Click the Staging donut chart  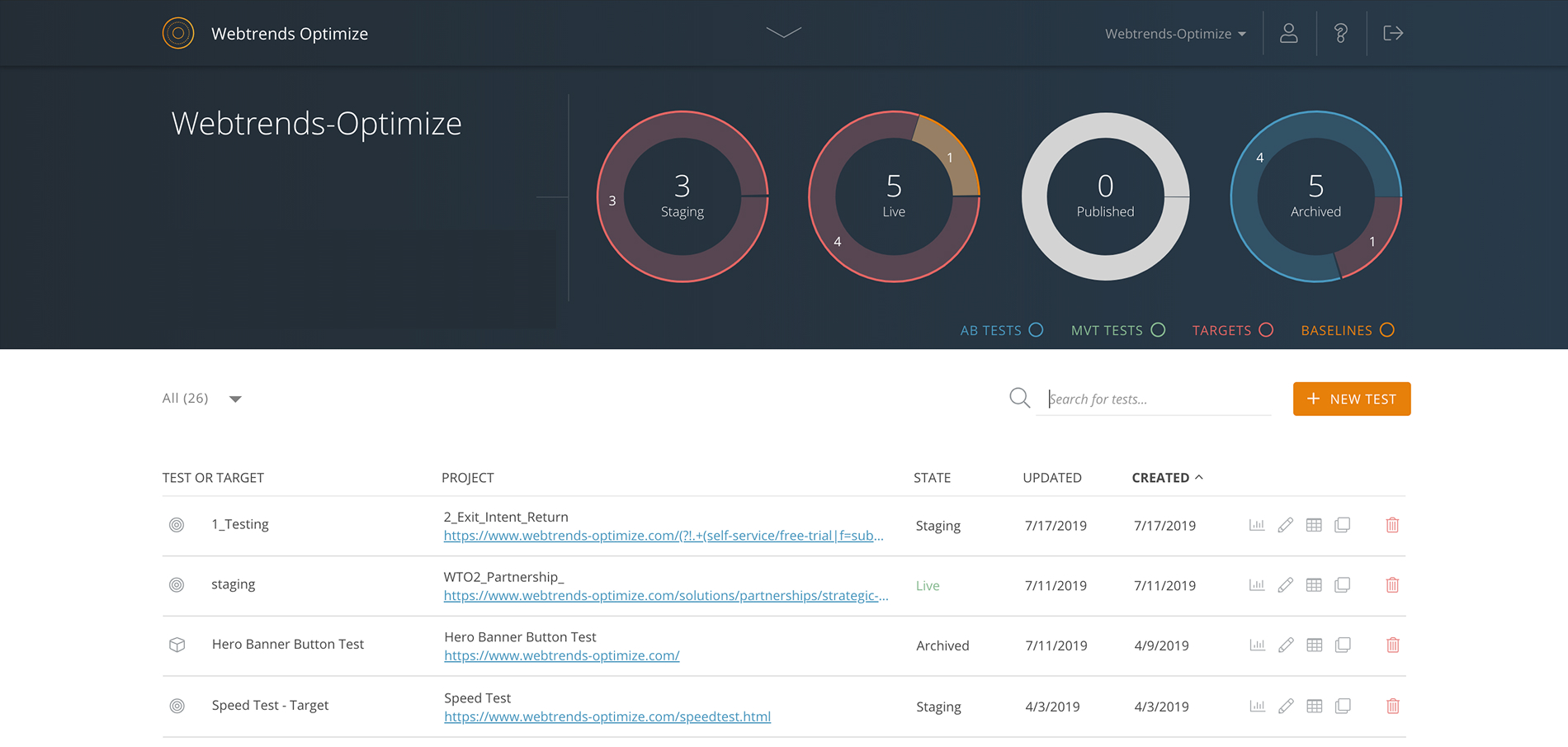point(682,196)
